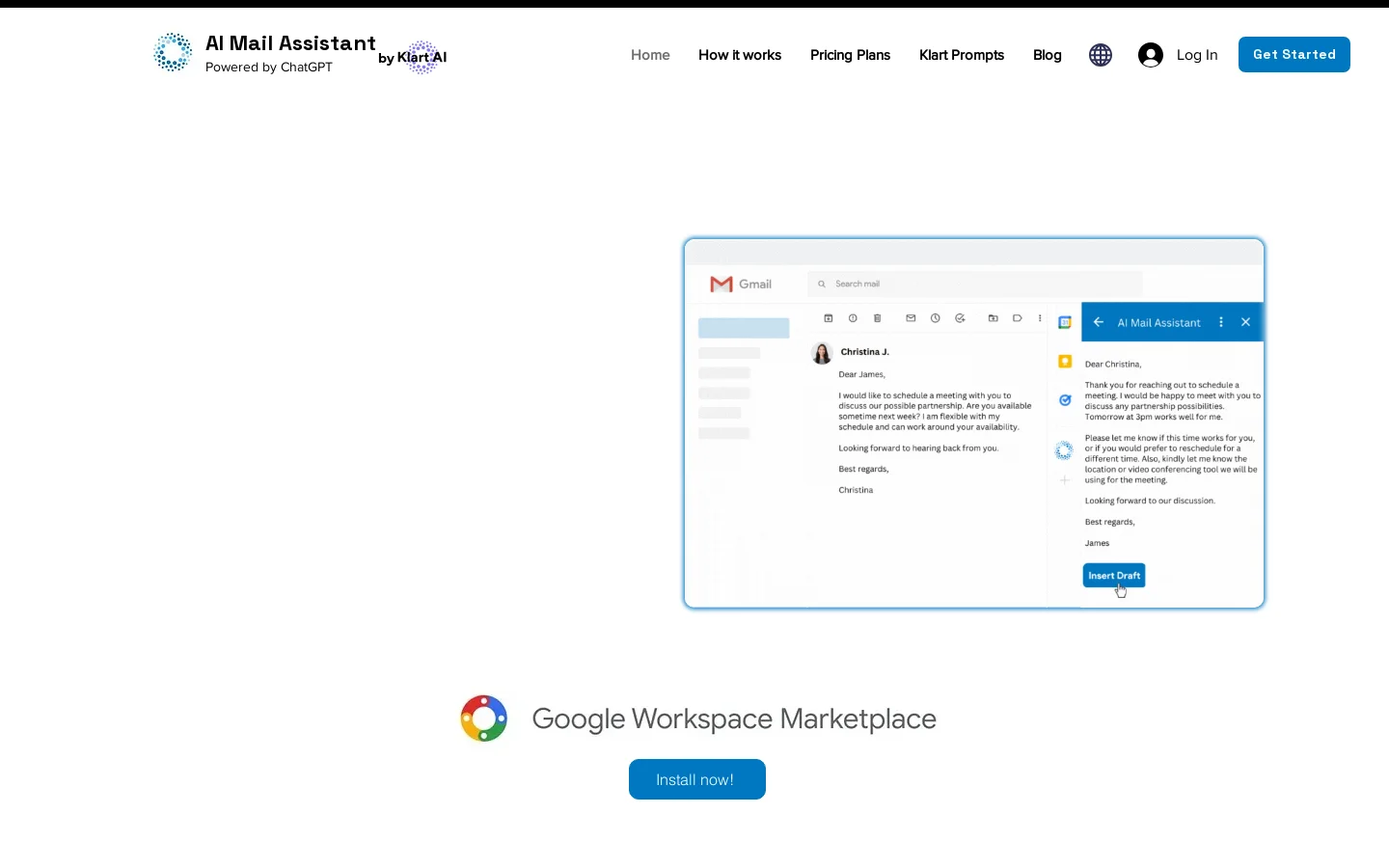The height and width of the screenshot is (868, 1389).
Task: Click the archive icon in Gmail preview toolbar
Action: (828, 317)
